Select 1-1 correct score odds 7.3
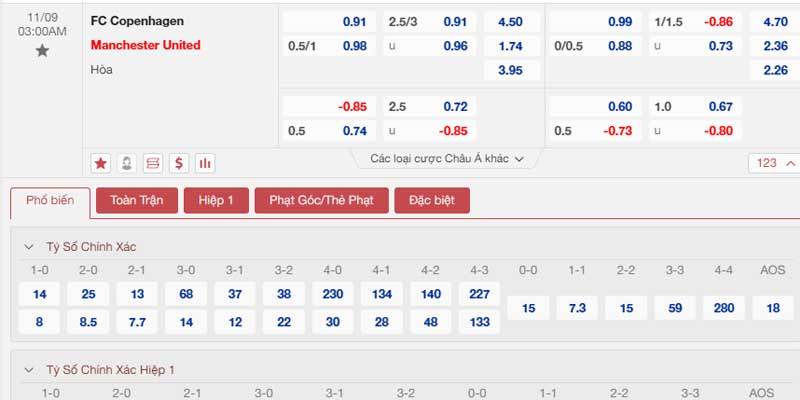This screenshot has height=400, width=800. tap(578, 308)
